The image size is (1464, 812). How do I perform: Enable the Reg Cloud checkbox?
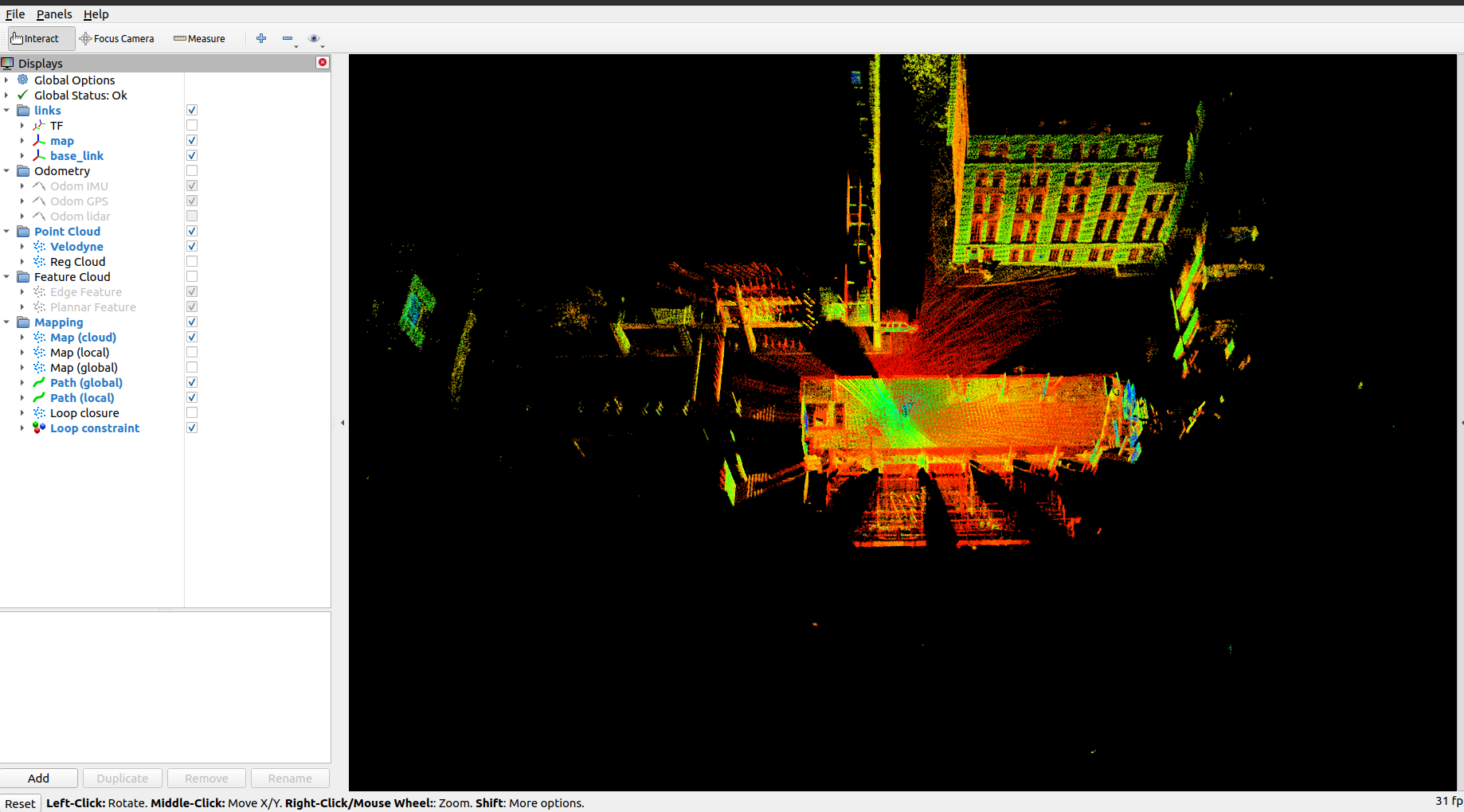point(192,261)
